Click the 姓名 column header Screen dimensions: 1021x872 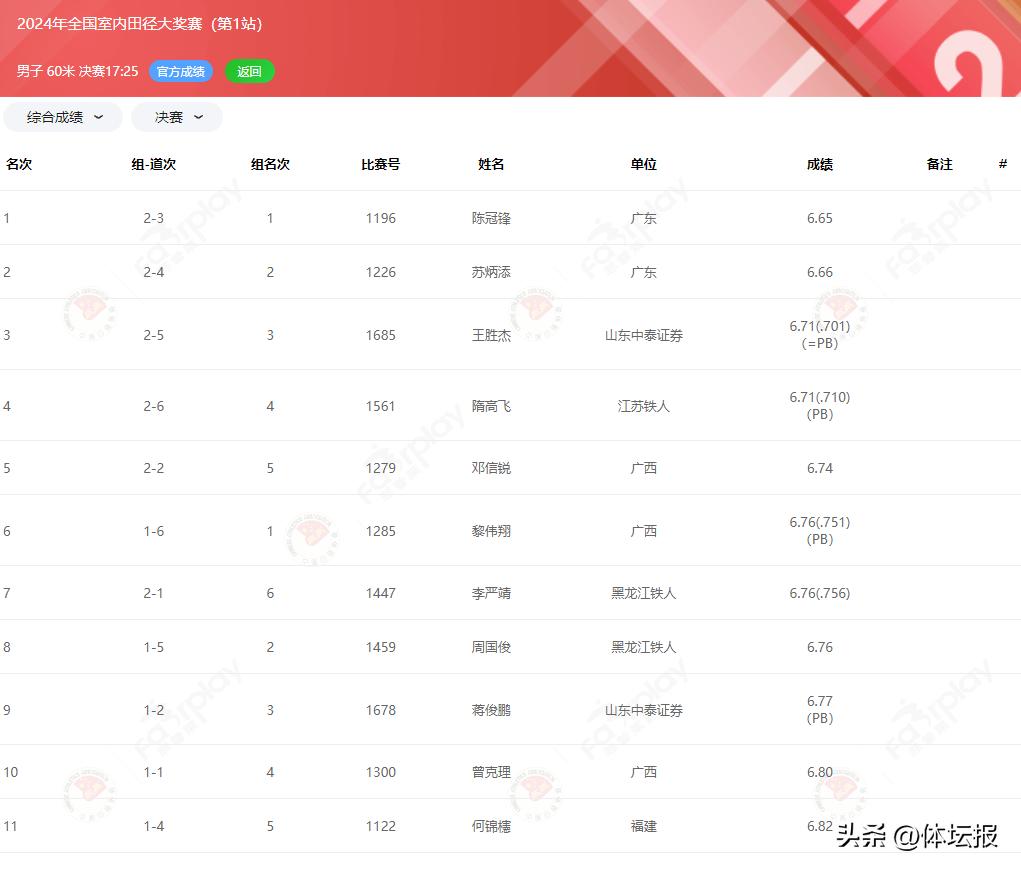click(491, 164)
